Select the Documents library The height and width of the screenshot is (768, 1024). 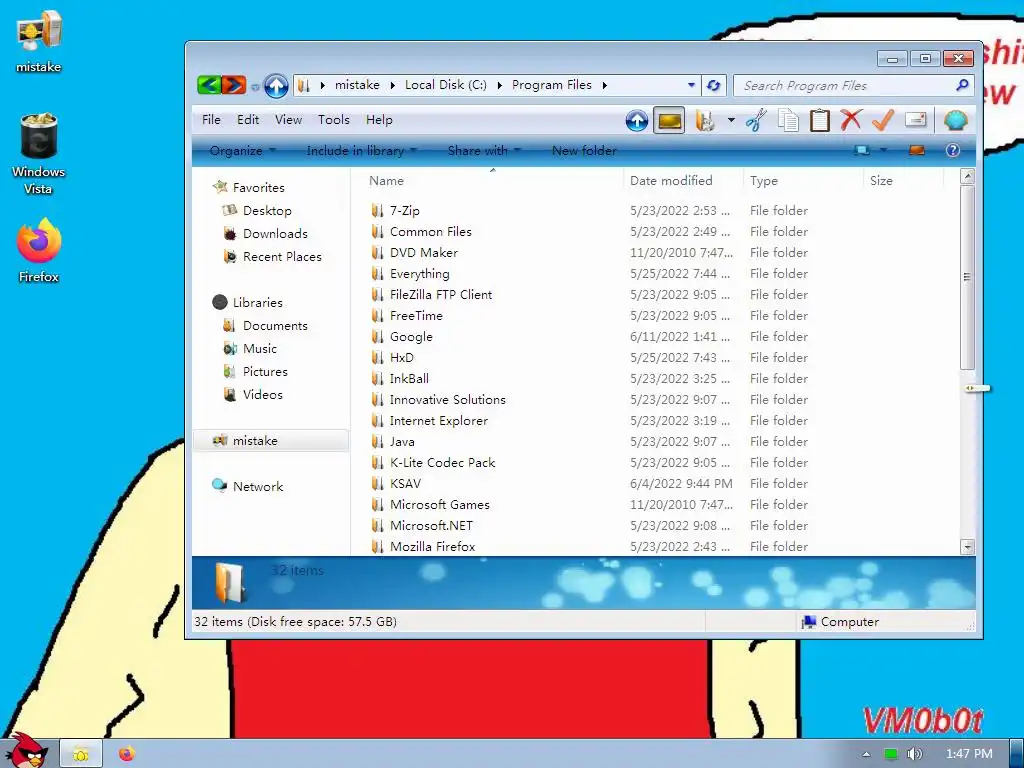tap(275, 325)
